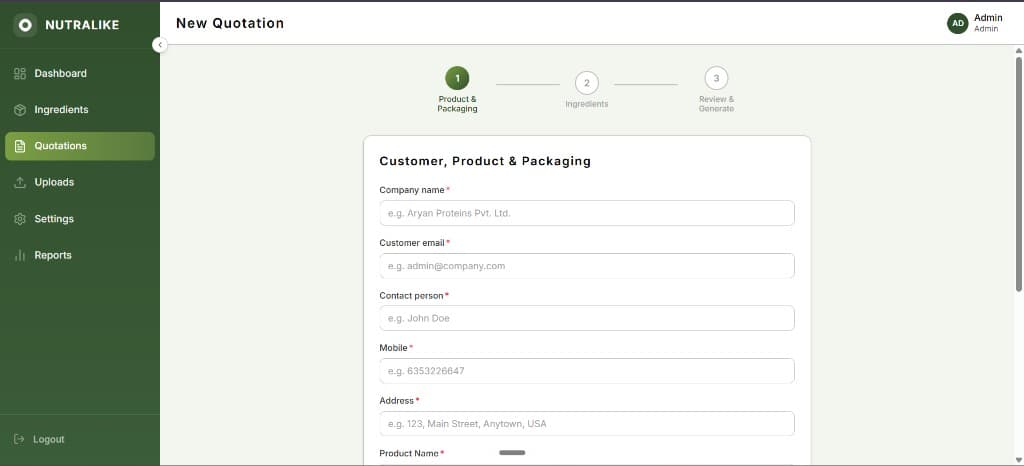Click the Settings gear icon
The image size is (1024, 466).
click(x=20, y=219)
